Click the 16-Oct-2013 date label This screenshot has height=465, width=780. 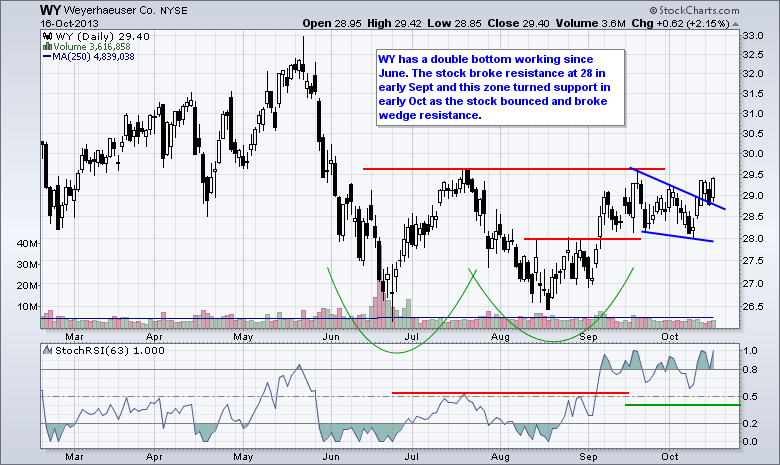coord(69,23)
